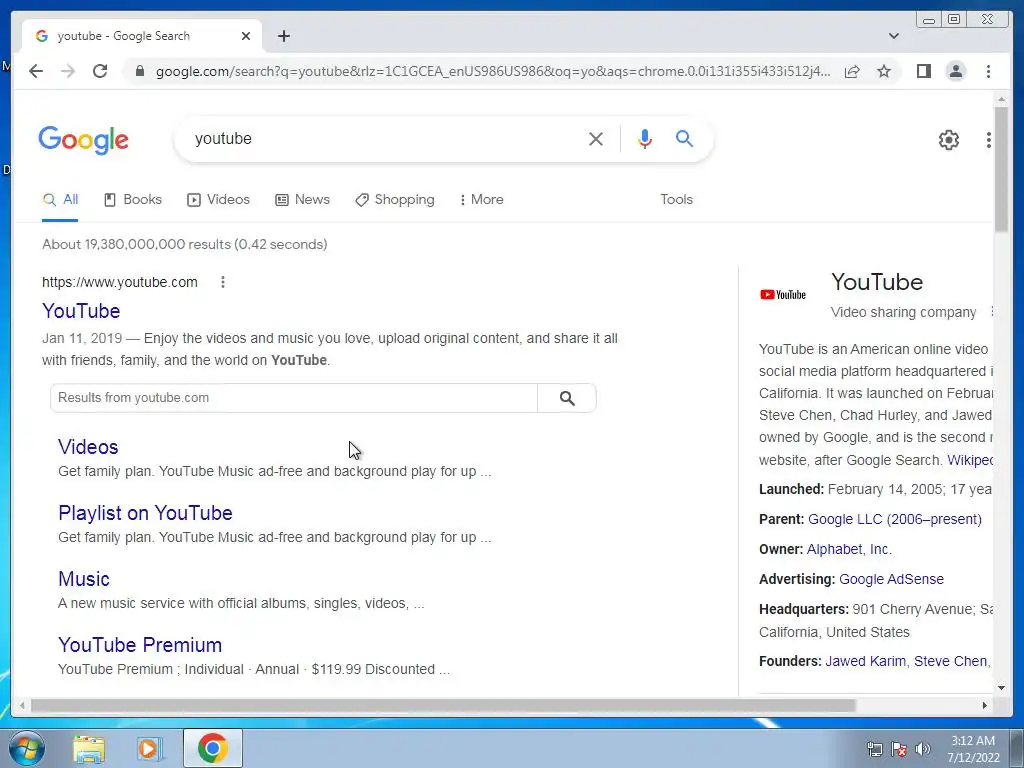Open options dots beside youtube.com URL
This screenshot has height=768, width=1024.
223,282
